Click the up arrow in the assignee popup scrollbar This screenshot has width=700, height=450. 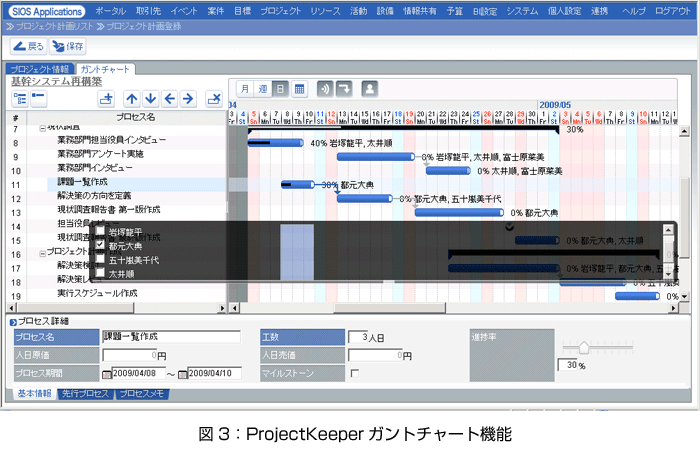[668, 230]
